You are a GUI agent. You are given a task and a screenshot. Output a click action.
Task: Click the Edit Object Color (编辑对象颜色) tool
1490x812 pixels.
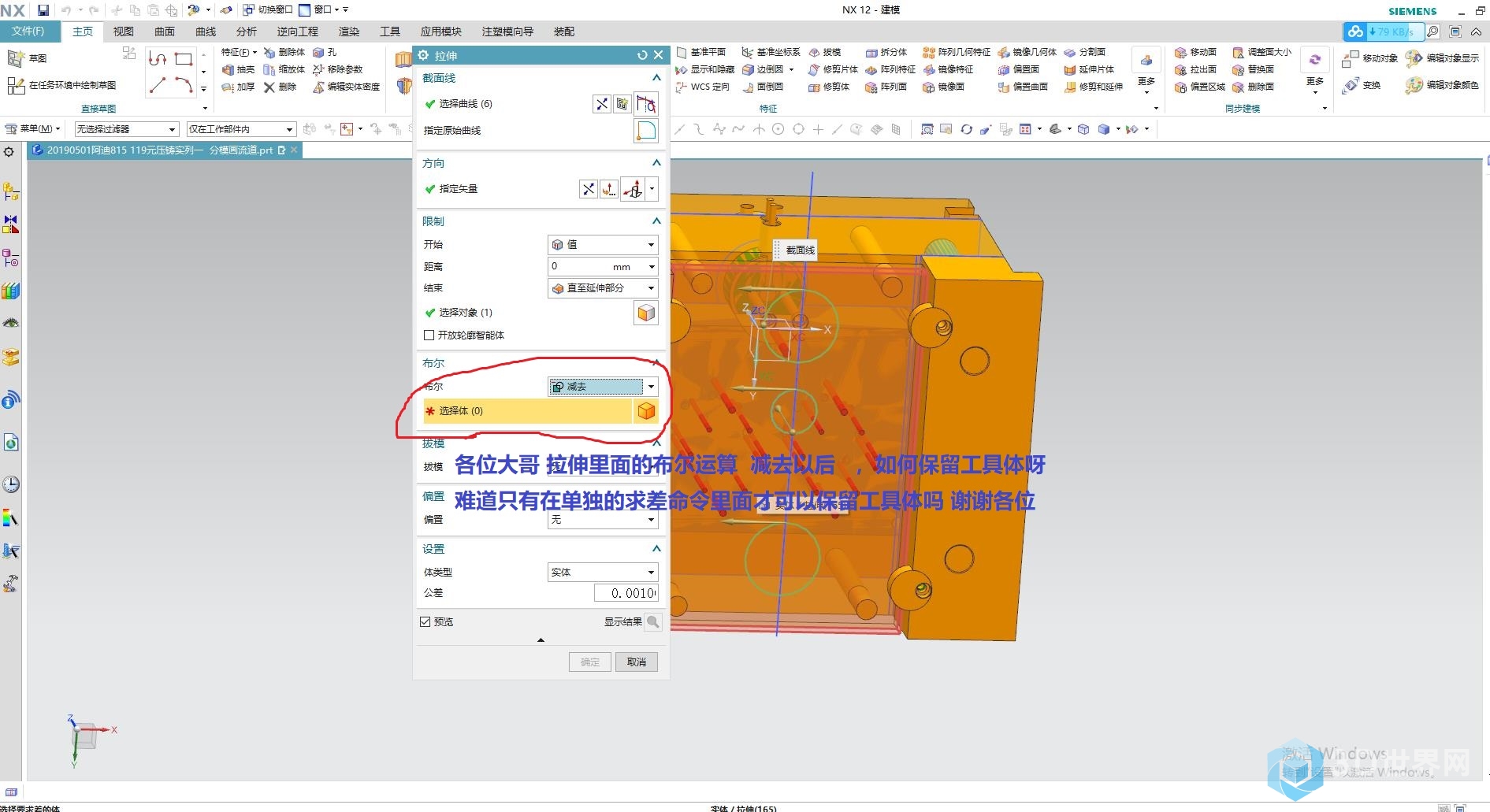[x=1443, y=85]
